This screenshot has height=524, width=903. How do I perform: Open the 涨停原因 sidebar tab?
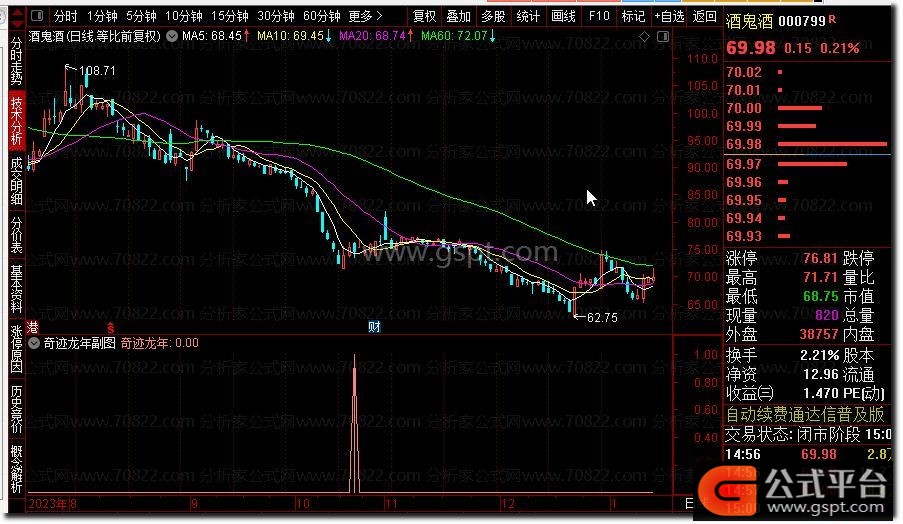click(x=17, y=350)
